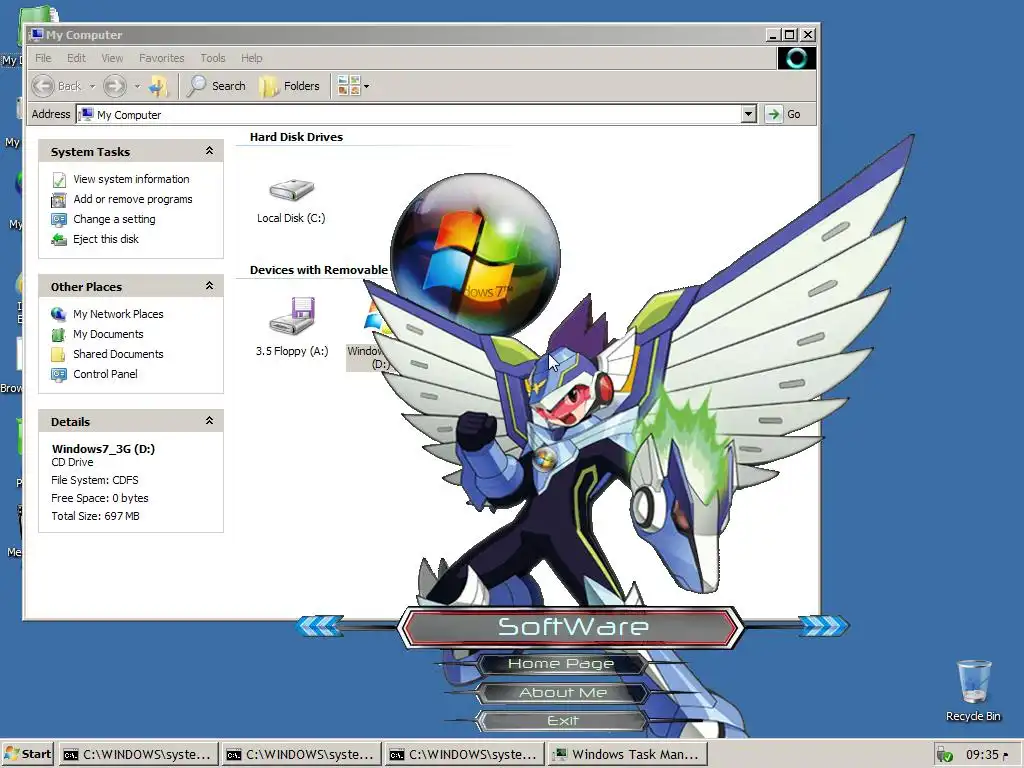The image size is (1024, 768).
Task: Click Total Size: 697 MB text
Action: [95, 516]
